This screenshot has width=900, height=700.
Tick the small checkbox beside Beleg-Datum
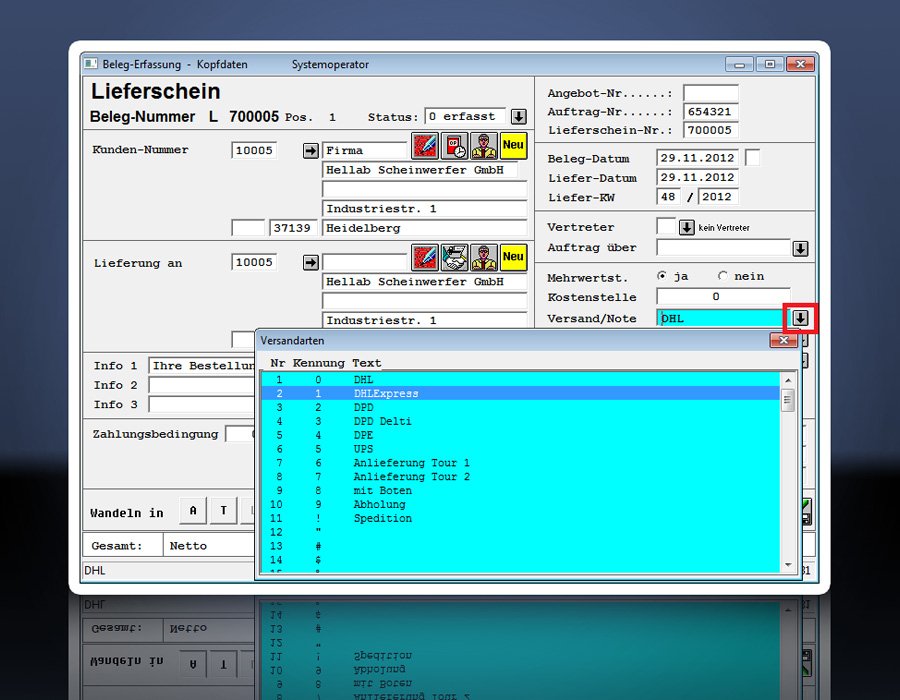pyautogui.click(x=753, y=158)
